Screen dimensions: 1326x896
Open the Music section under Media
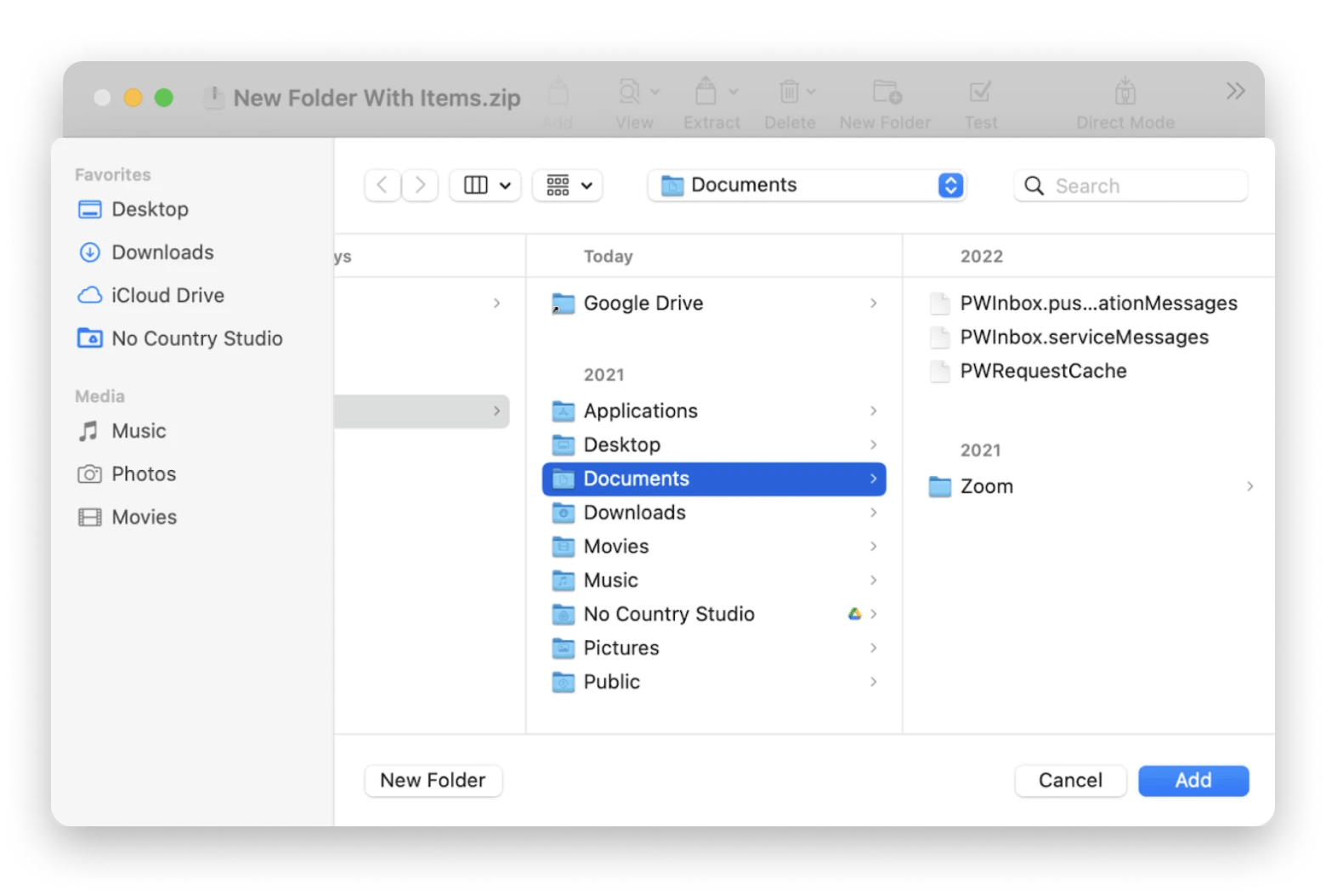(139, 431)
